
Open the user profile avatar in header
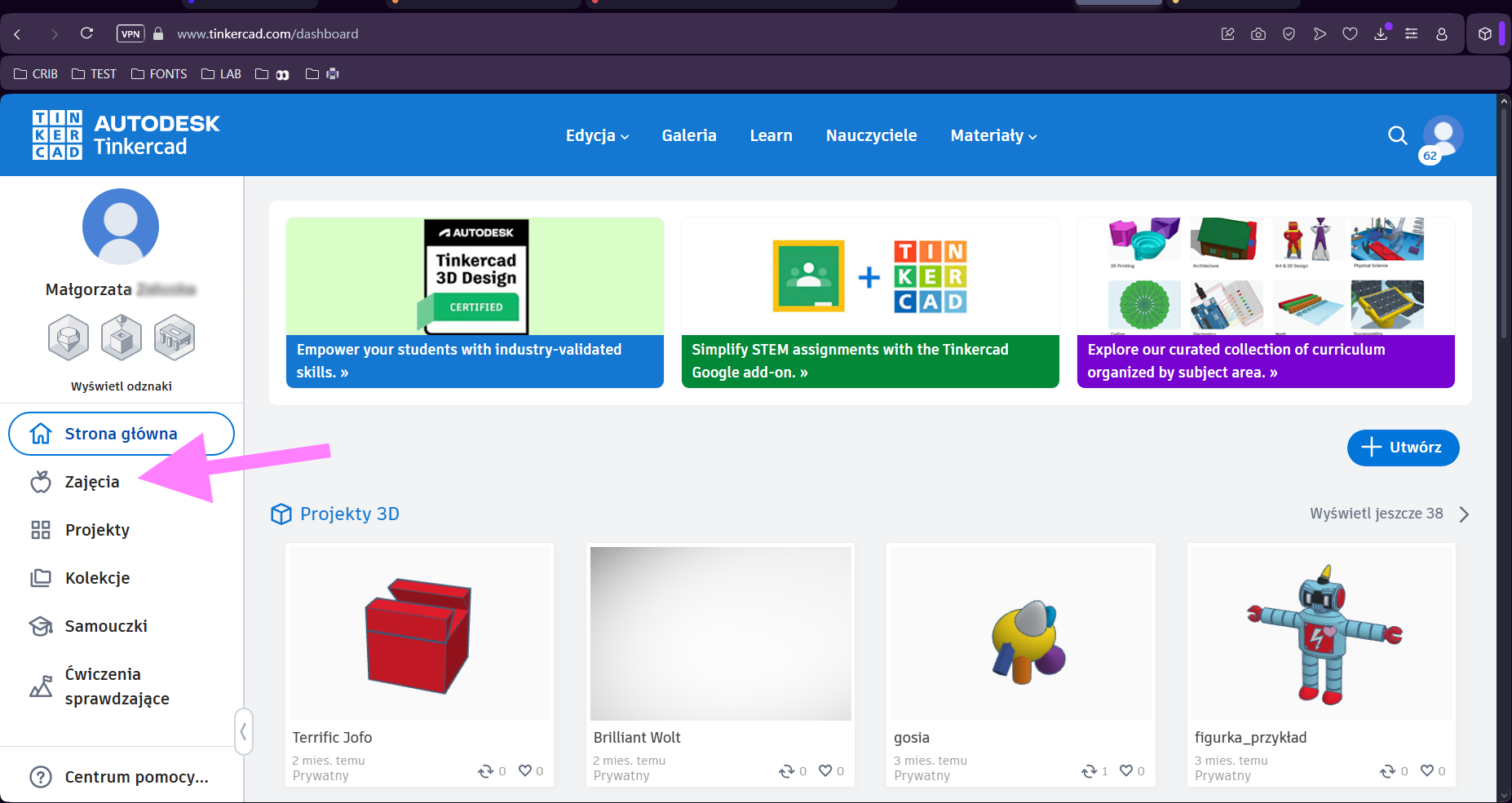1443,135
